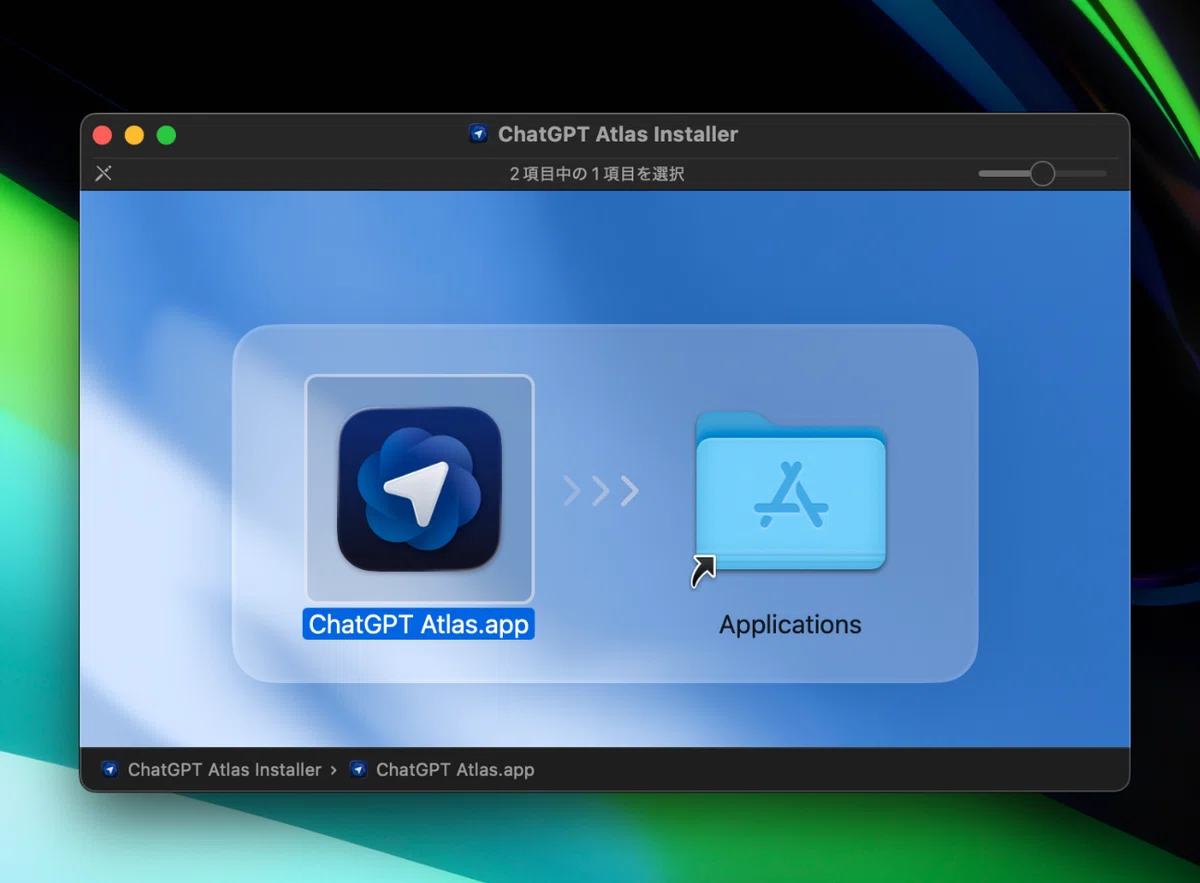The image size is (1200, 883).
Task: Click the ChatGPT Atlas Installer window title
Action: 618,134
